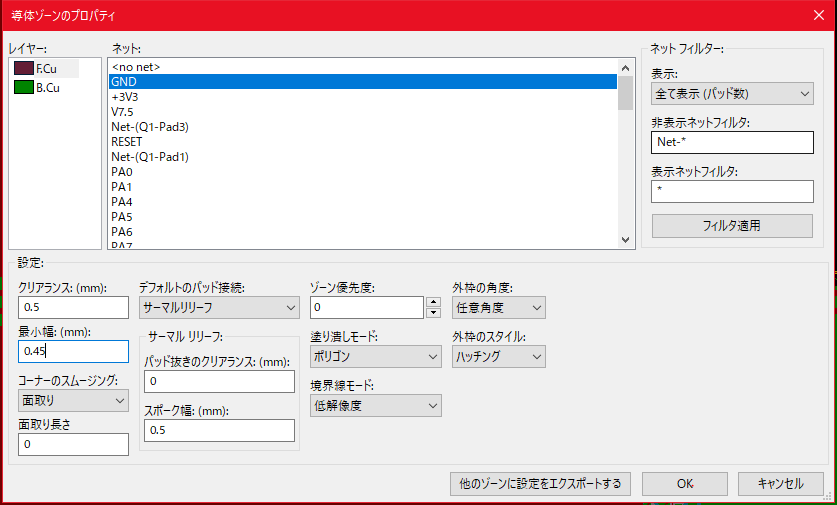
Task: Click the ゾーン優先度 value field
Action: (x=367, y=307)
